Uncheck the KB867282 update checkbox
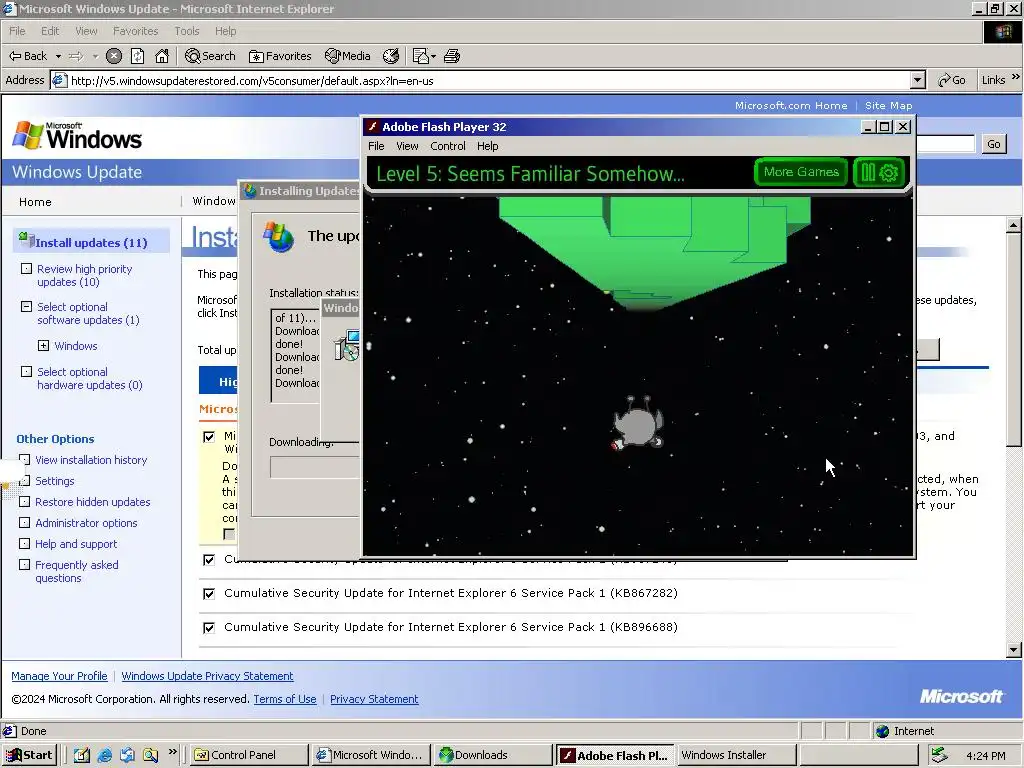Screen dimensions: 1024x768 tap(209, 594)
